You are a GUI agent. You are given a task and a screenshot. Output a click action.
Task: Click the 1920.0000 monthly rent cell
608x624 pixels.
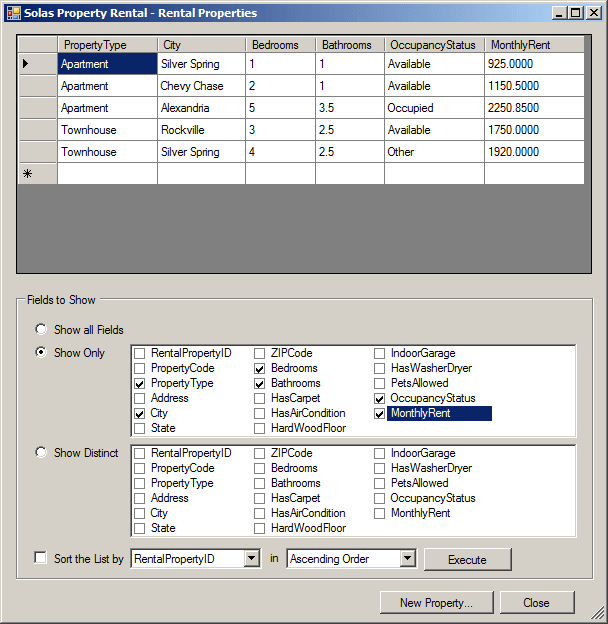click(534, 152)
